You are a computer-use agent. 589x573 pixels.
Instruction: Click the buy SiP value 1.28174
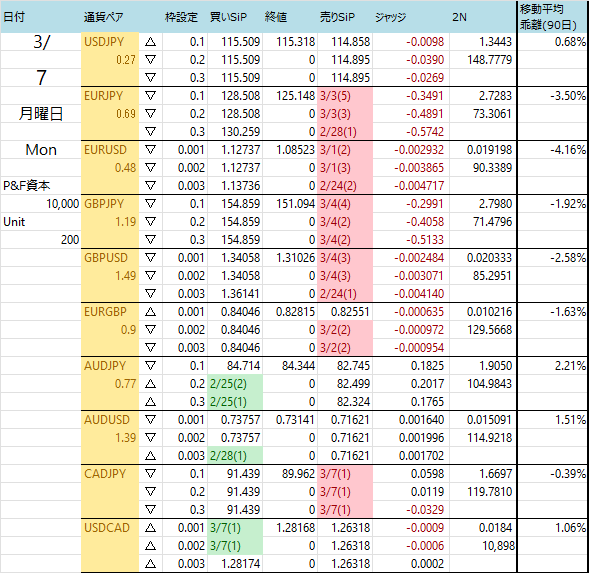(x=240, y=564)
